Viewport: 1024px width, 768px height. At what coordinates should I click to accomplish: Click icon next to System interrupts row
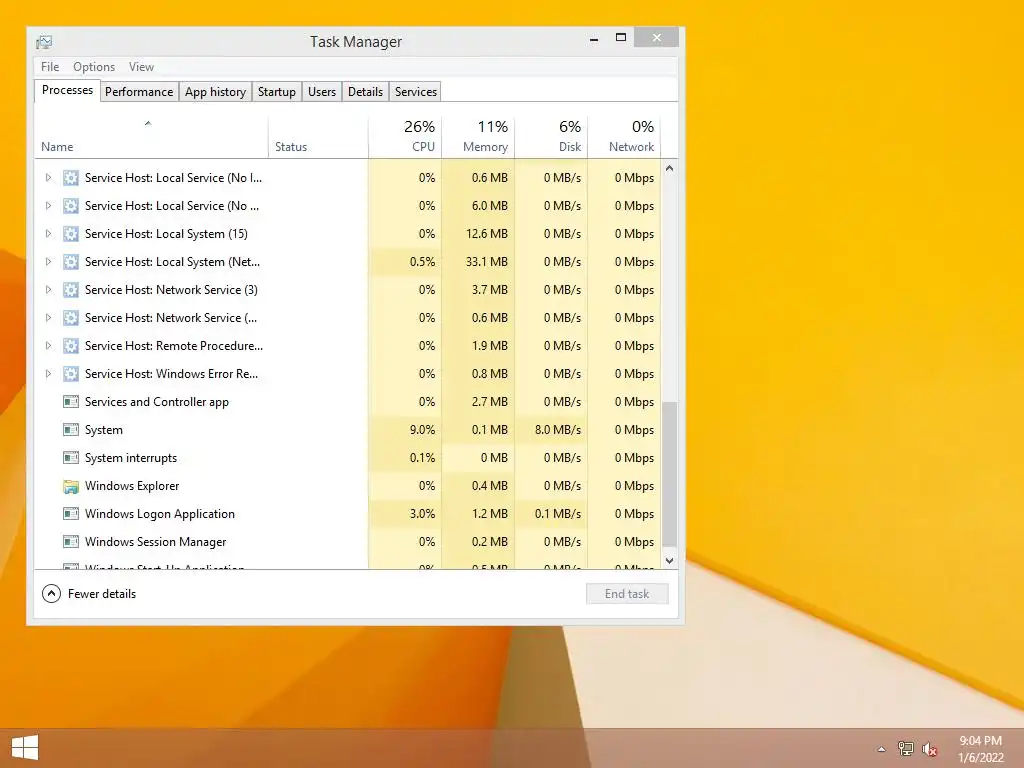71,458
